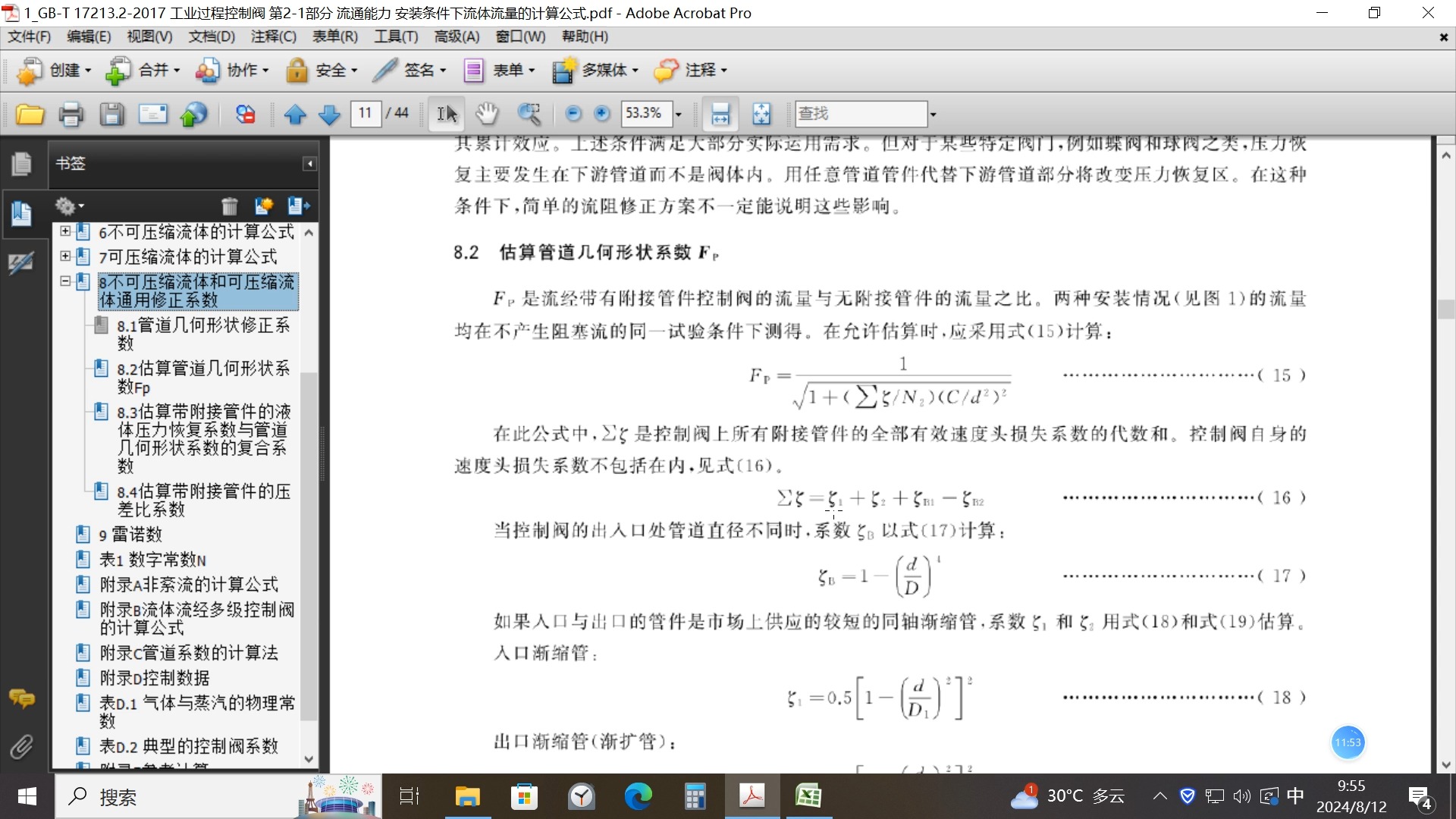
Task: Open the zoom percentage dropdown arrow
Action: (679, 115)
